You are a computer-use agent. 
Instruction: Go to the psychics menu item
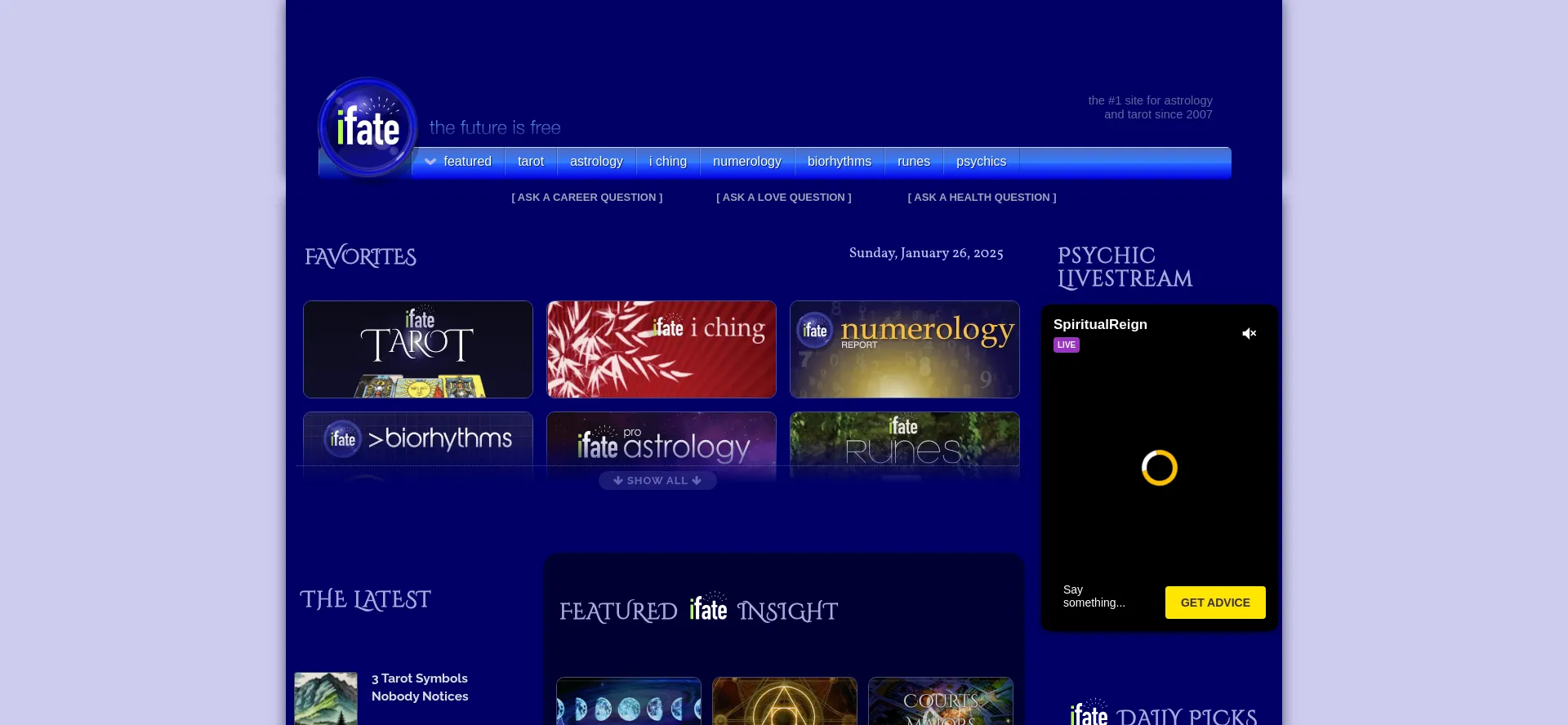(x=981, y=162)
